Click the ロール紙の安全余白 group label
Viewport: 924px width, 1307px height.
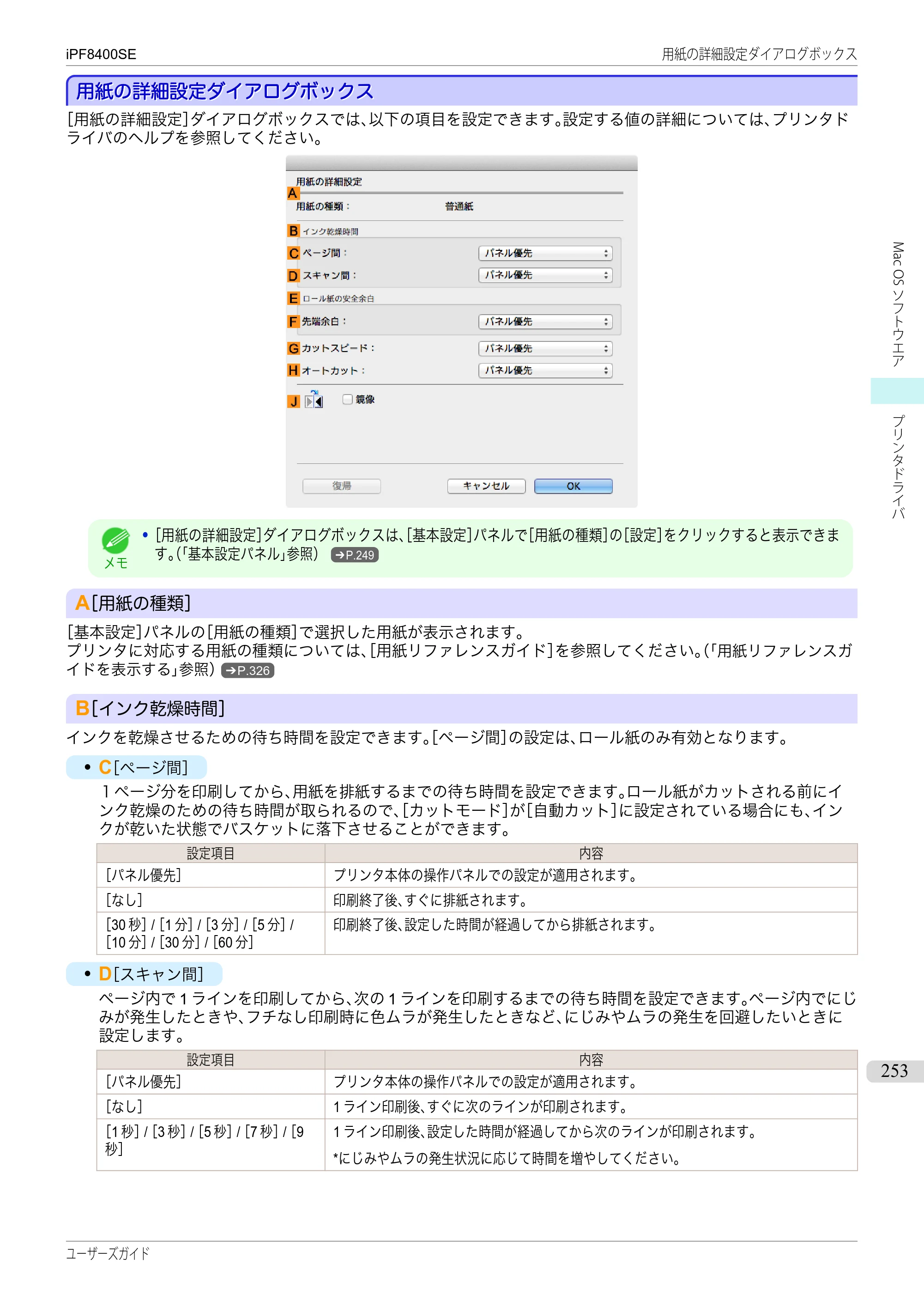(338, 299)
